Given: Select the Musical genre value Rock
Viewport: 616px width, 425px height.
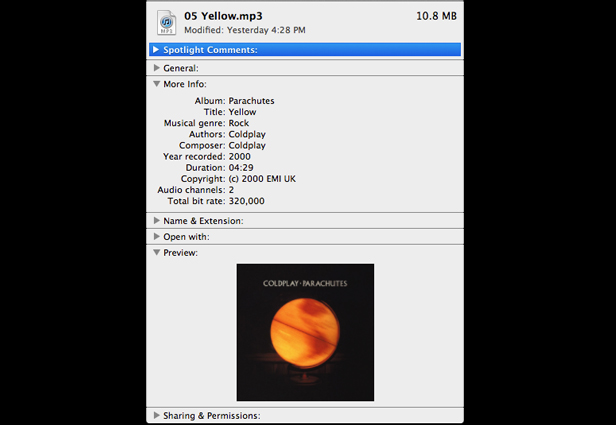Looking at the screenshot, I should [x=239, y=123].
